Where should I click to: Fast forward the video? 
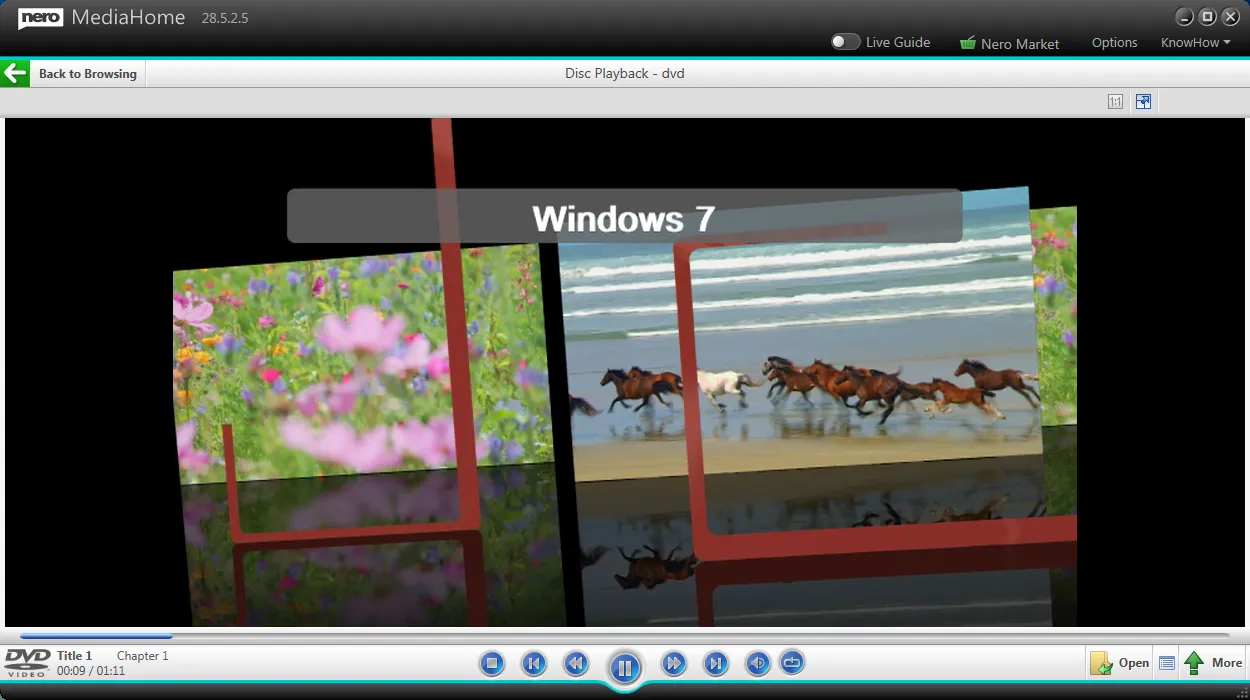[x=674, y=663]
